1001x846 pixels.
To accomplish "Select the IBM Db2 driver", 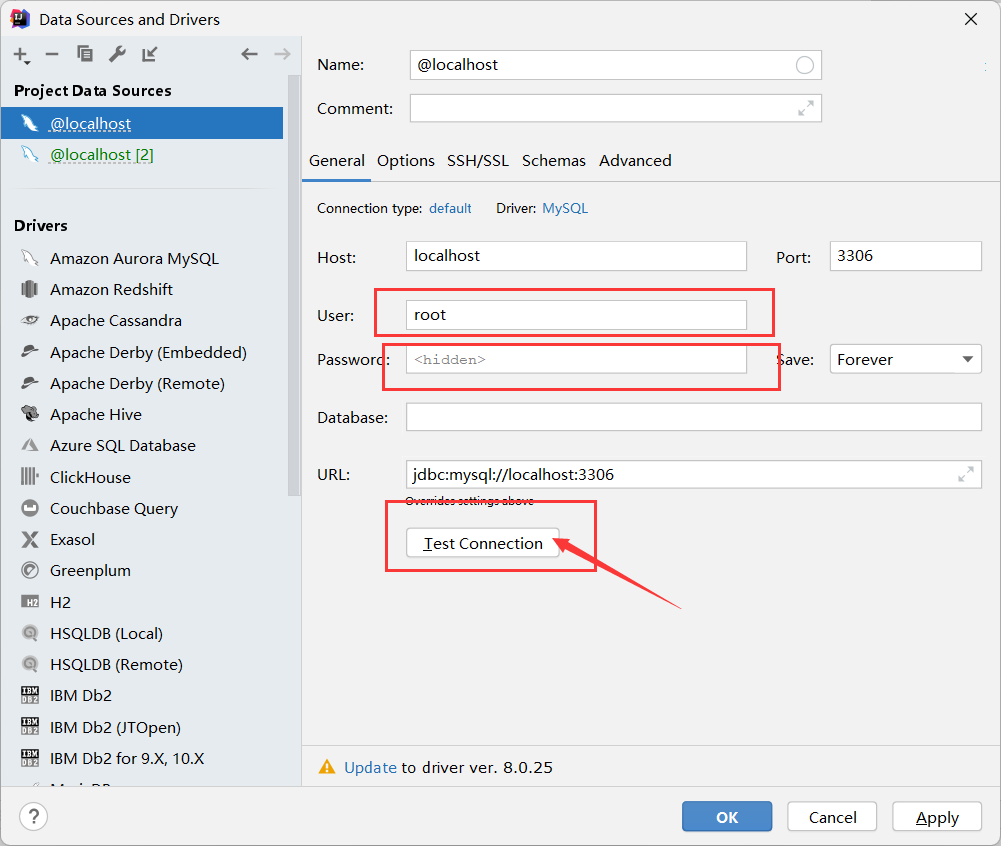I will click(80, 696).
